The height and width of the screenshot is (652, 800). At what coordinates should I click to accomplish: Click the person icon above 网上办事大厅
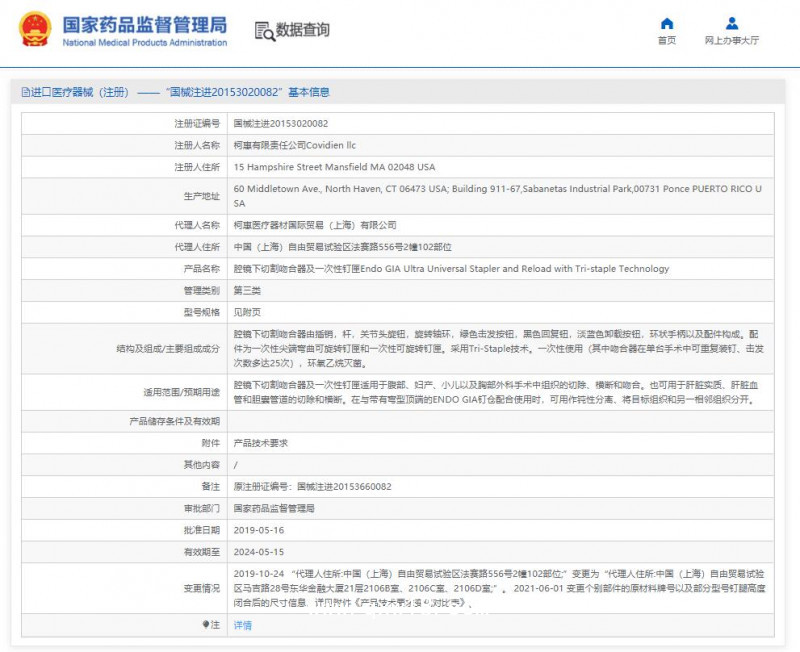tap(730, 24)
